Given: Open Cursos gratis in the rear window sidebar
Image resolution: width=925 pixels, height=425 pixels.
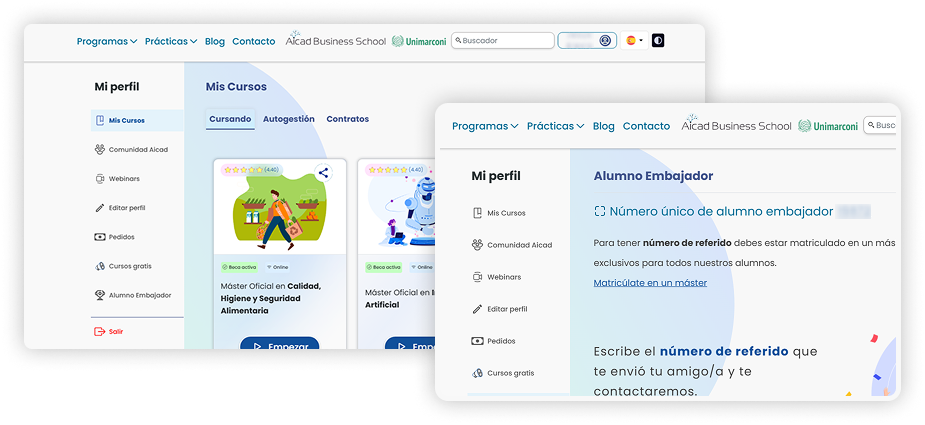Looking at the screenshot, I should click(x=131, y=266).
